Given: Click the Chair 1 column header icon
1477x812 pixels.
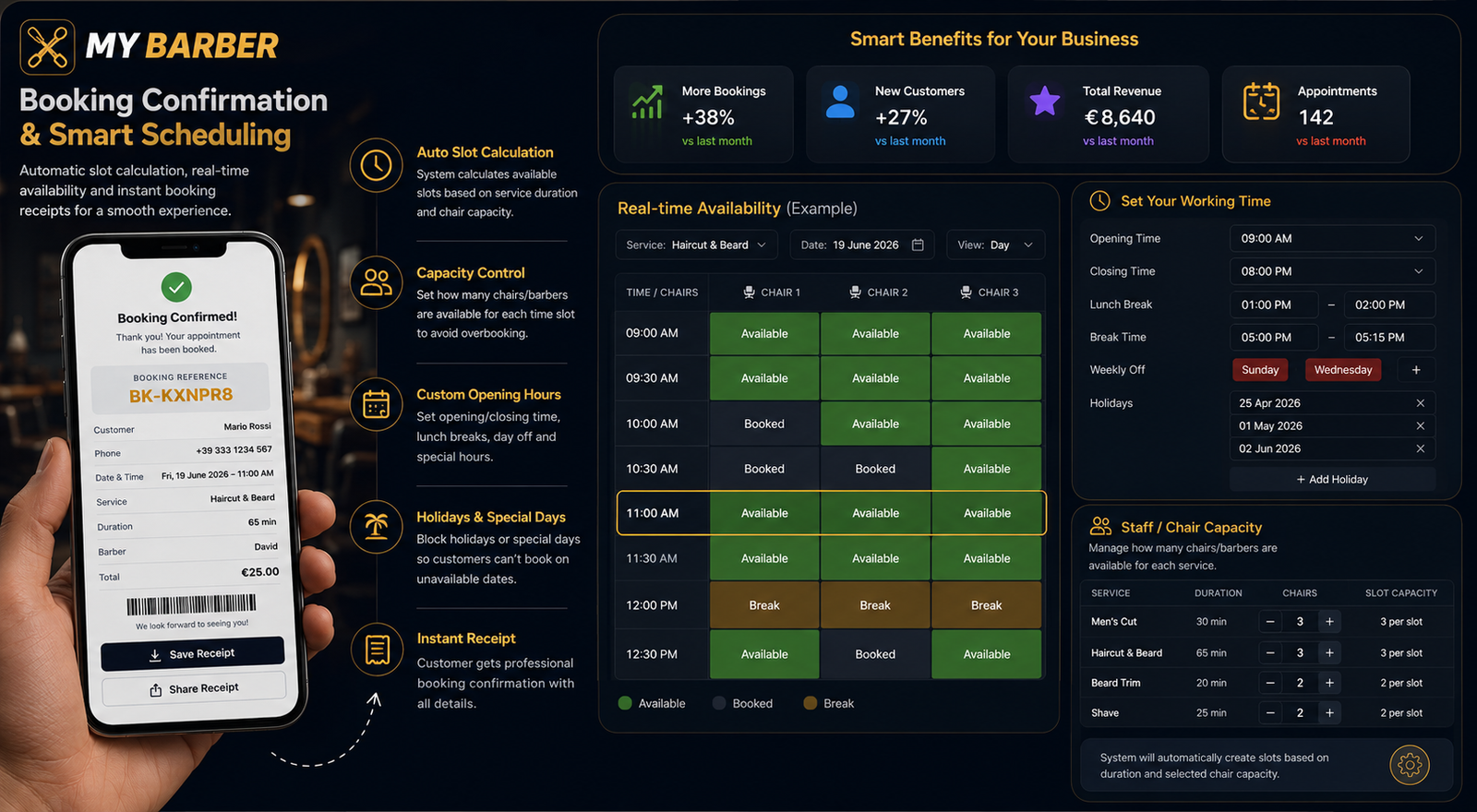Looking at the screenshot, I should click(750, 293).
